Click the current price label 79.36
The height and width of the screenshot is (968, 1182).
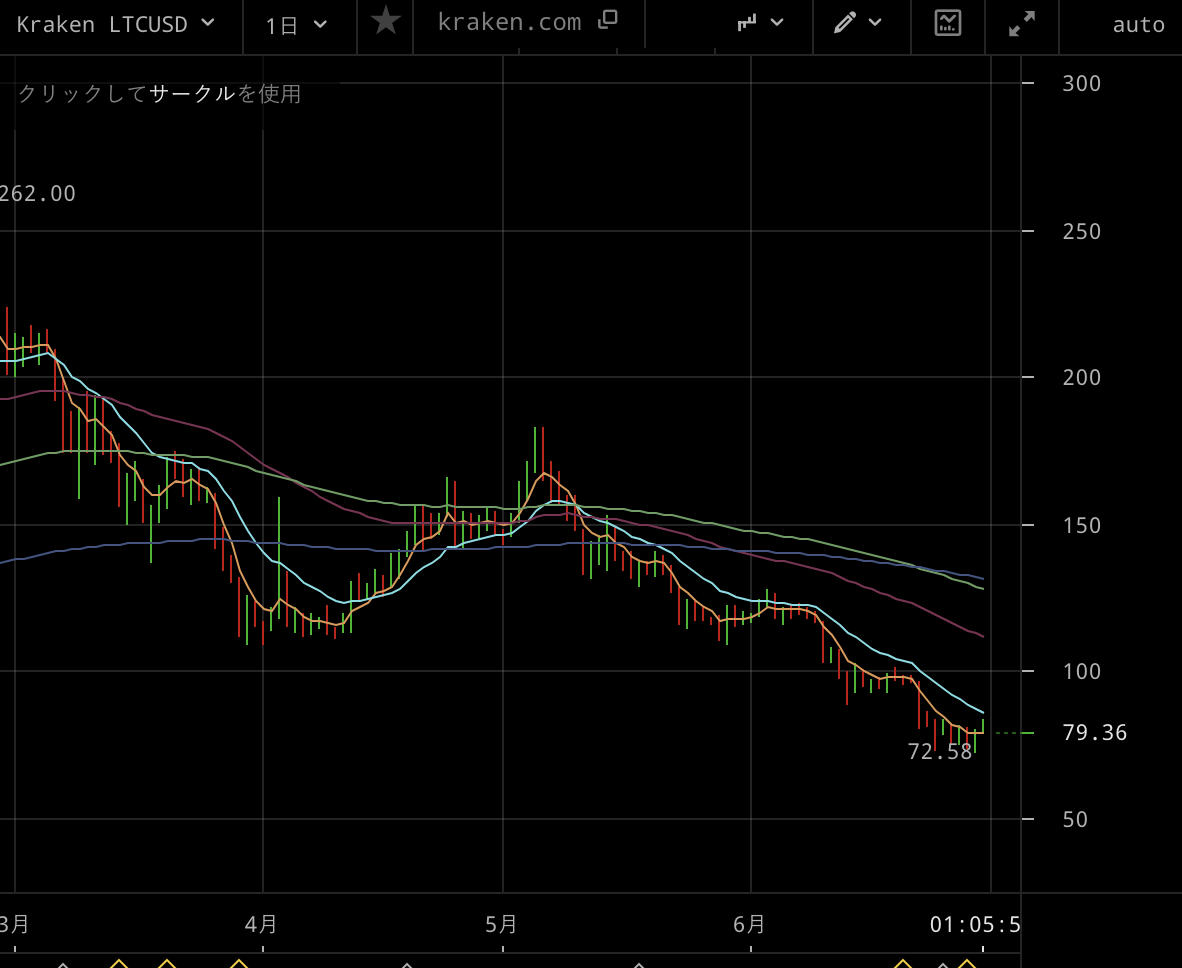pos(1094,733)
